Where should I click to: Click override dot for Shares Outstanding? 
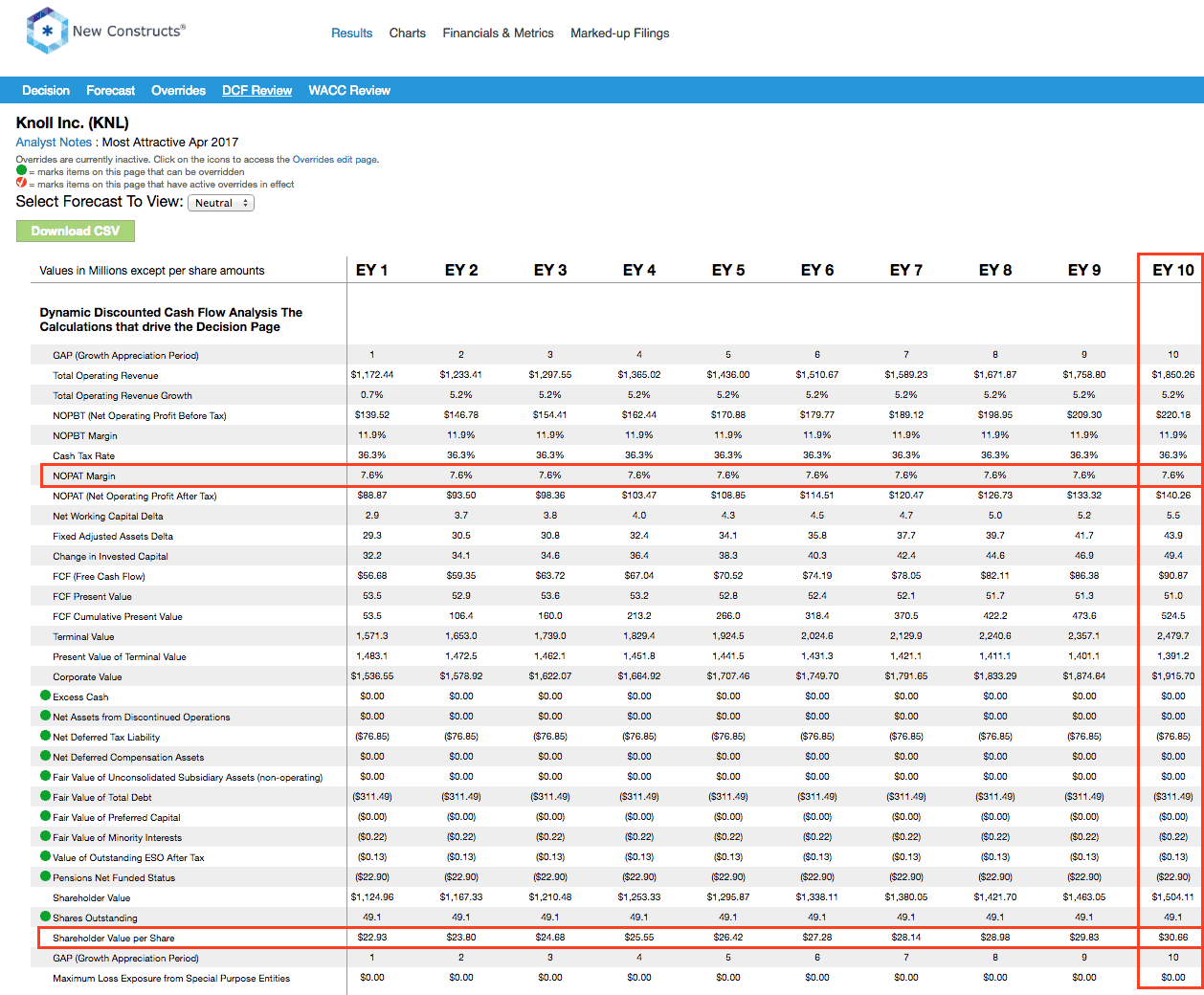tap(45, 917)
